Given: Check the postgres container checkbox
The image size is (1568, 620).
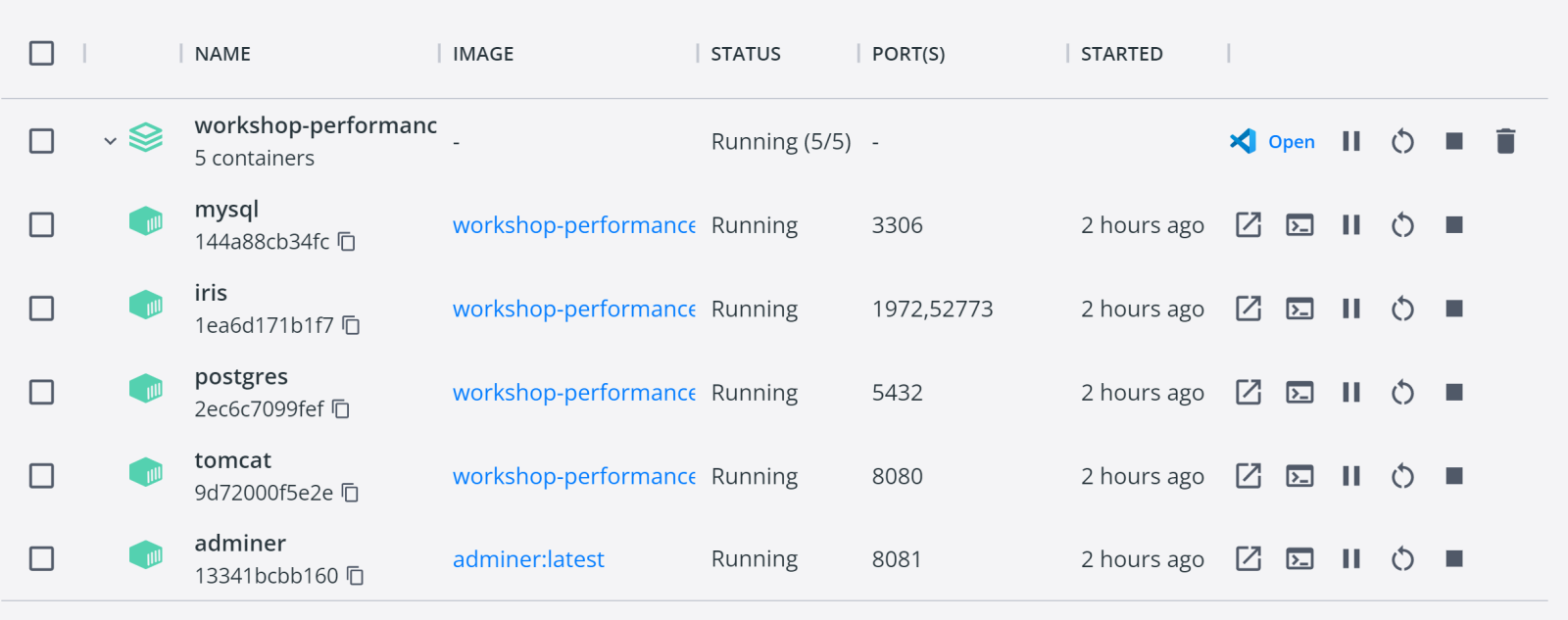Looking at the screenshot, I should pos(42,393).
